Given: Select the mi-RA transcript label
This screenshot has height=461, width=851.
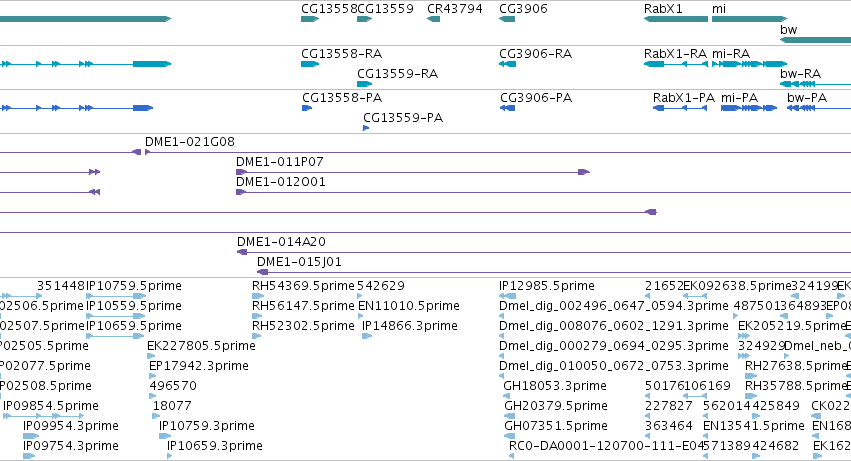Looking at the screenshot, I should pos(731,54).
